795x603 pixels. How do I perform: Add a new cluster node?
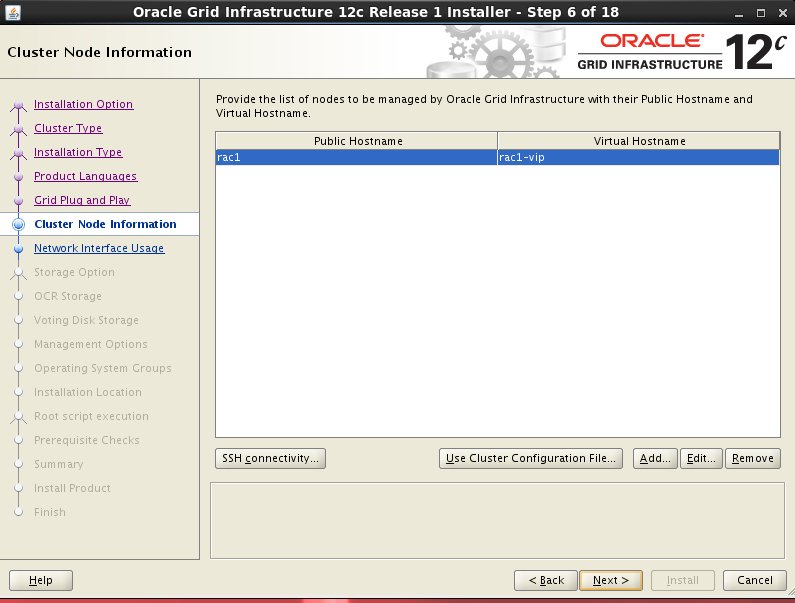point(655,458)
